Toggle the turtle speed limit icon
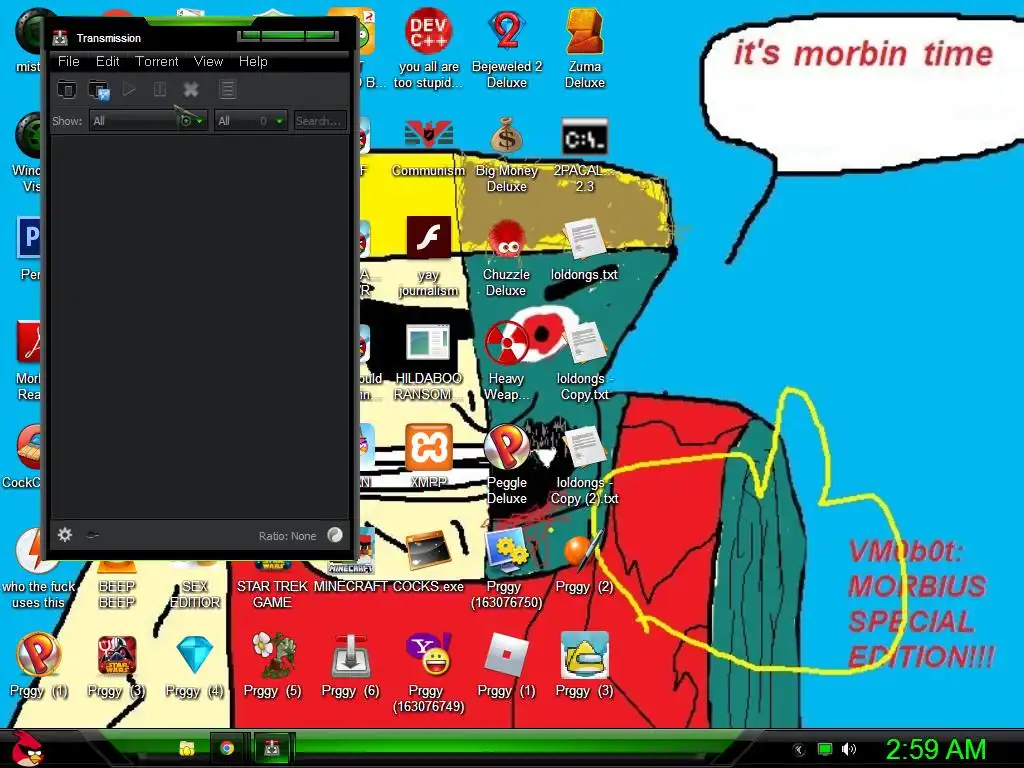 pyautogui.click(x=93, y=535)
